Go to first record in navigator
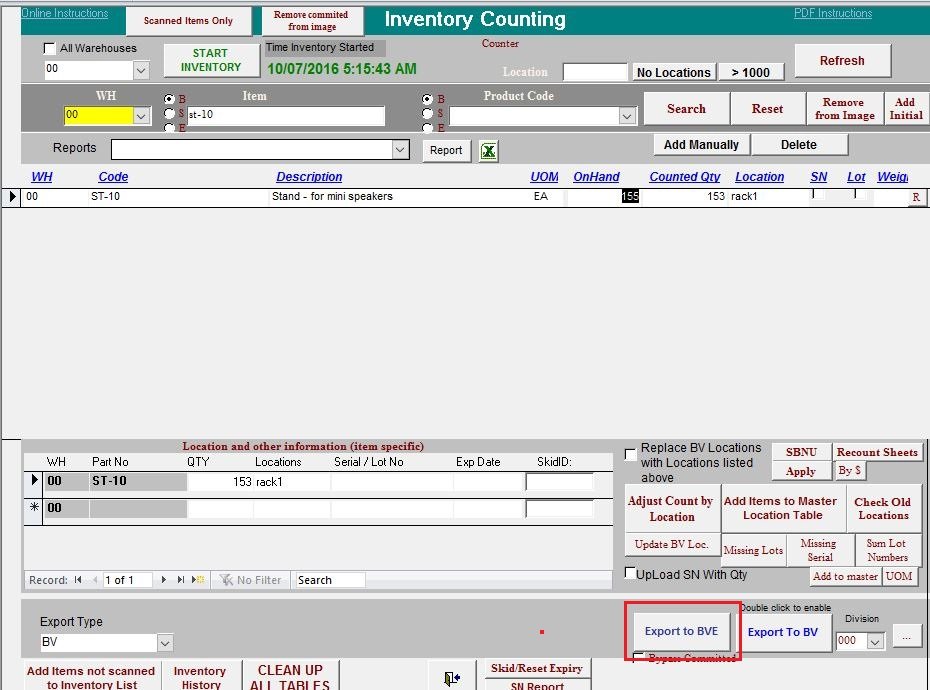 click(x=78, y=580)
